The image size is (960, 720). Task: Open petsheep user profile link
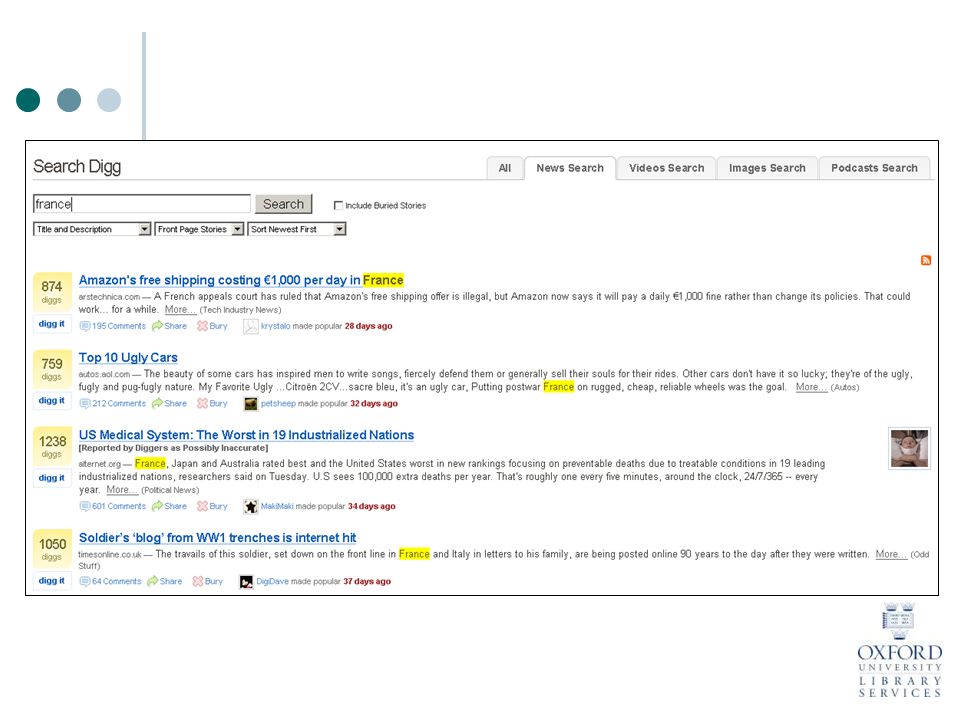278,403
